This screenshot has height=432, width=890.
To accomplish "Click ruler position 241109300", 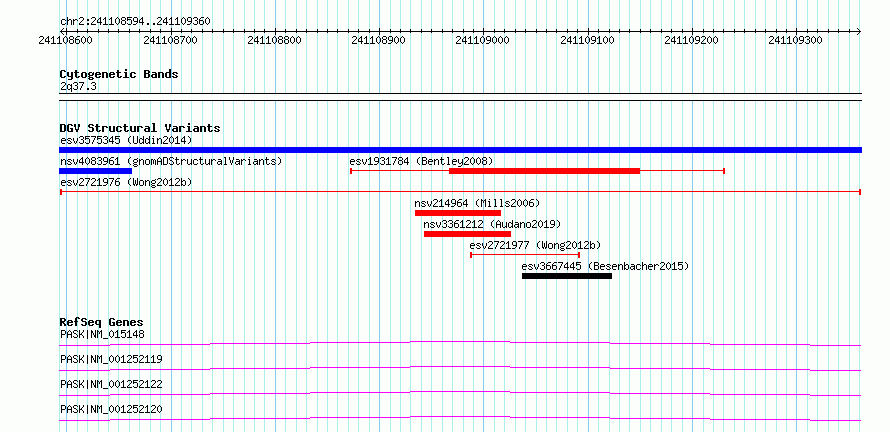I will pos(795,40).
